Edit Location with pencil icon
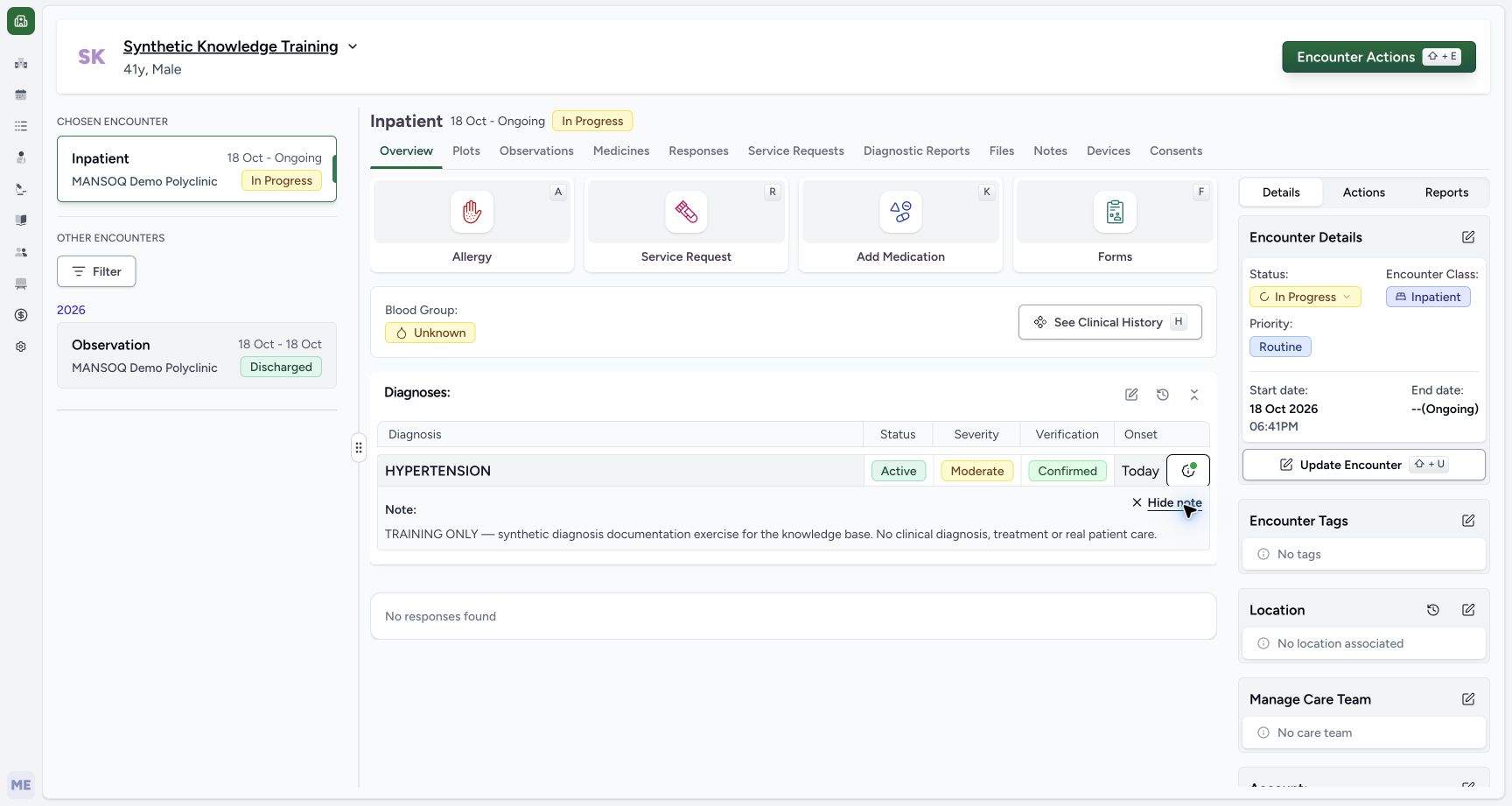1512x806 pixels. pyautogui.click(x=1468, y=610)
